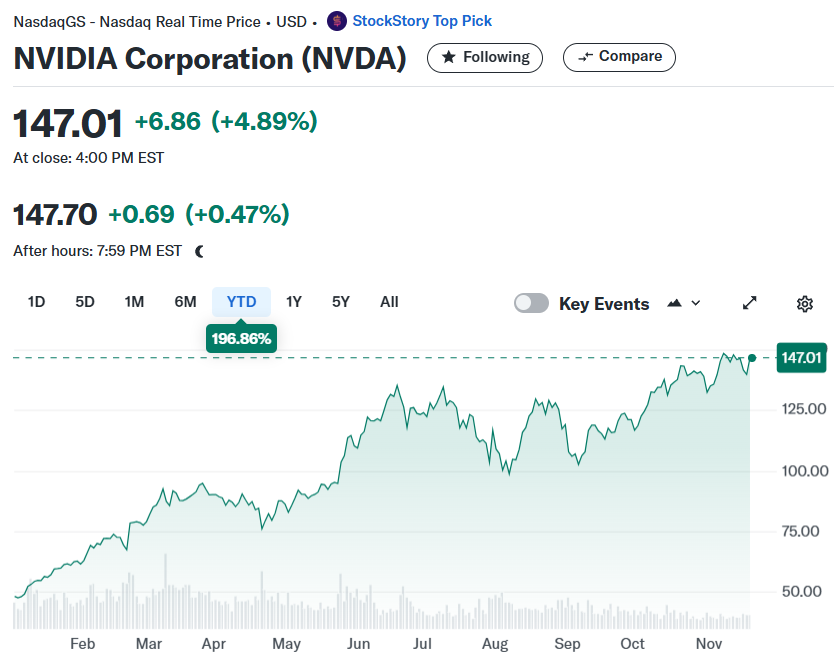This screenshot has width=840, height=663.
Task: Select the 5Y time range
Action: (341, 302)
